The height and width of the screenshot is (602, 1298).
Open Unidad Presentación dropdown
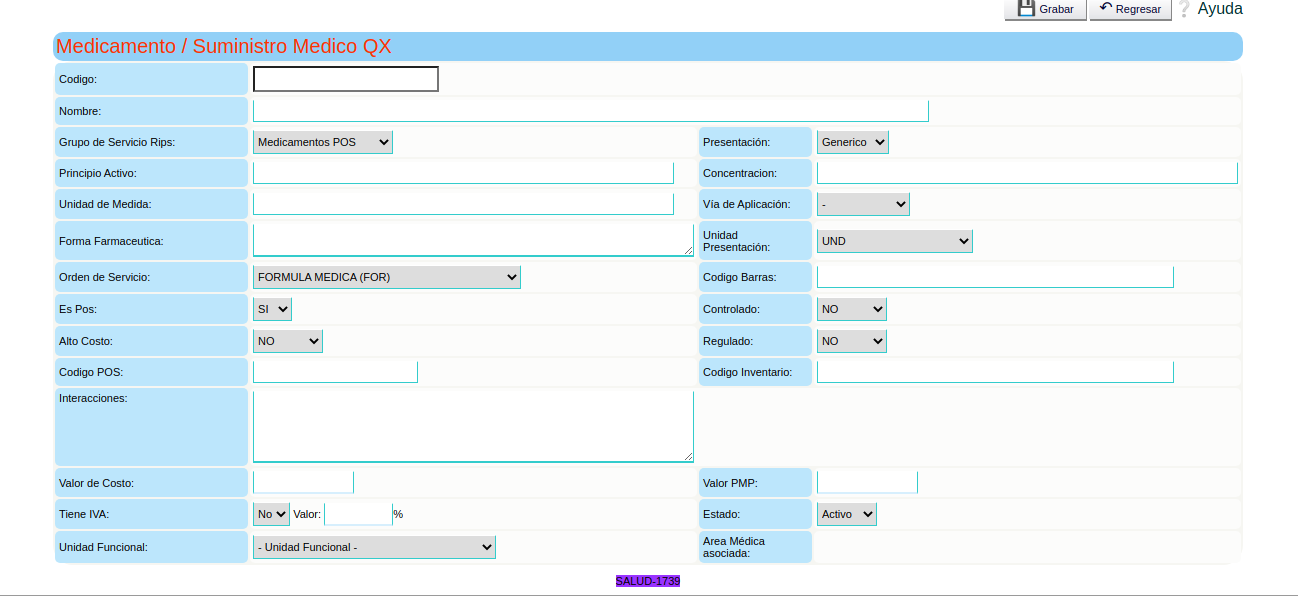click(x=894, y=241)
